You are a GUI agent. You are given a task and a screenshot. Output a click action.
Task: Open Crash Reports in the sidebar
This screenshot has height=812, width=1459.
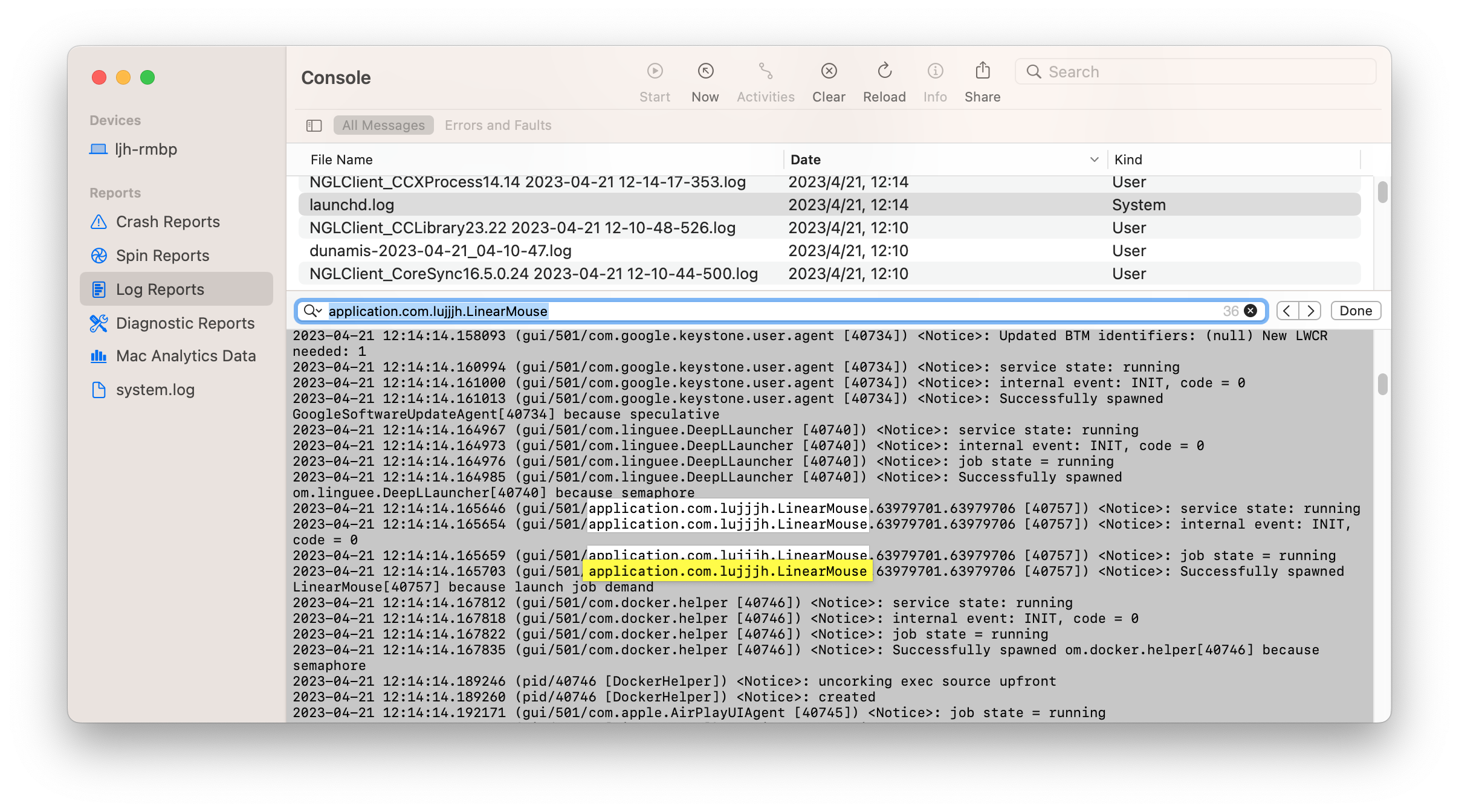167,222
